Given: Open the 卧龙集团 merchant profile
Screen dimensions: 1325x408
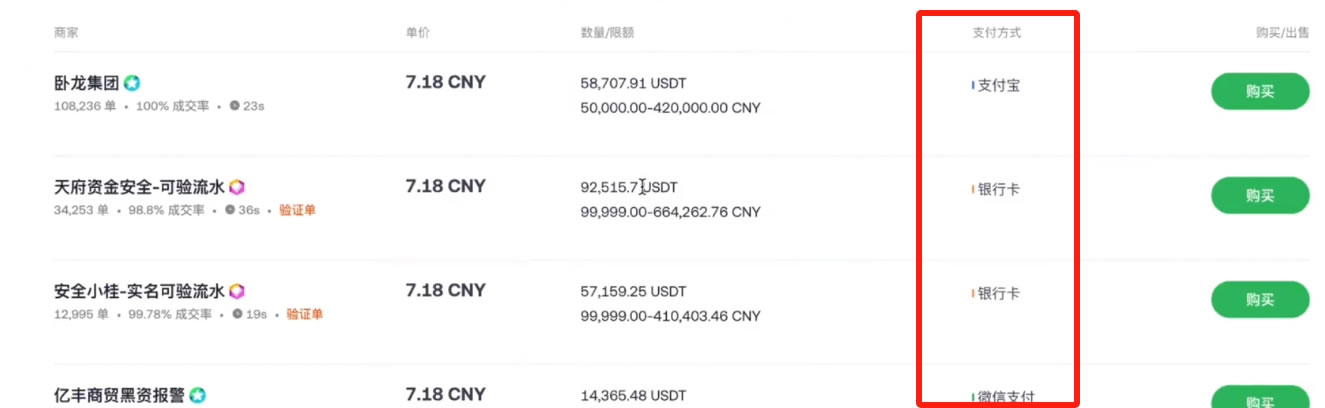Looking at the screenshot, I should click(x=87, y=83).
